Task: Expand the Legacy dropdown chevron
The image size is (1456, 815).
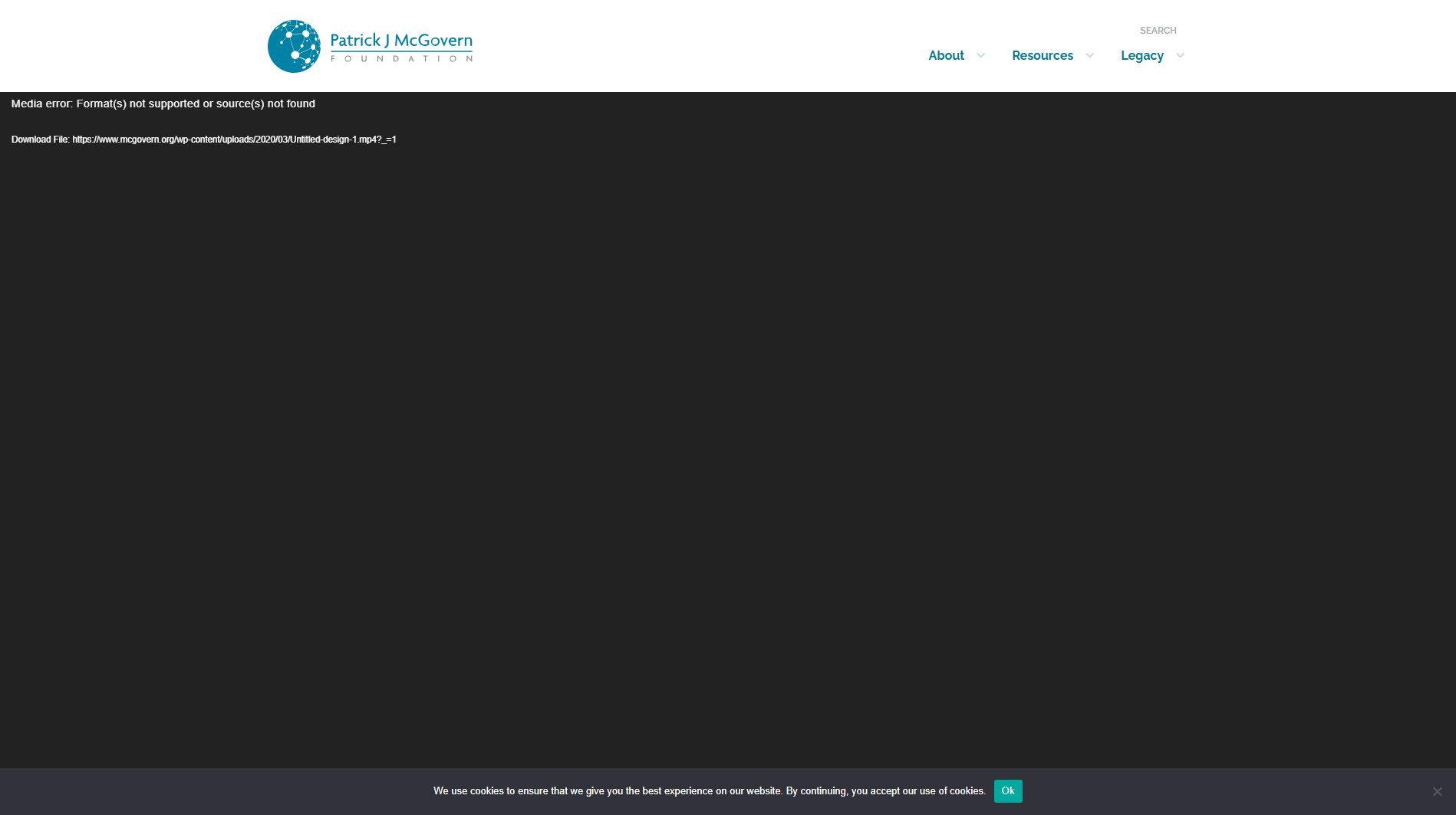Action: tap(1178, 56)
